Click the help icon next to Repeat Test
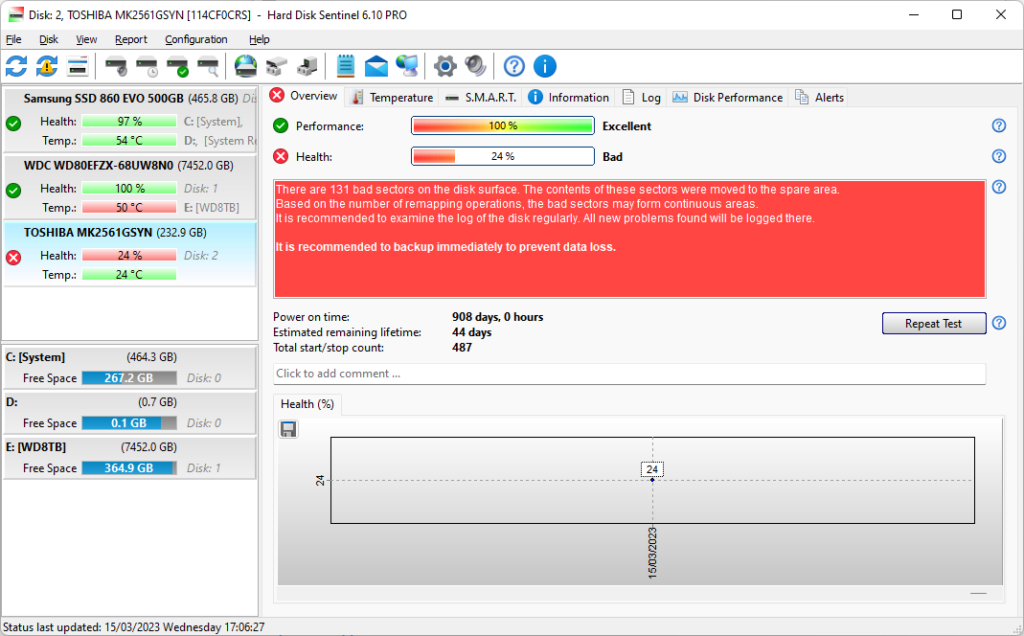The width and height of the screenshot is (1024, 636). (x=999, y=323)
